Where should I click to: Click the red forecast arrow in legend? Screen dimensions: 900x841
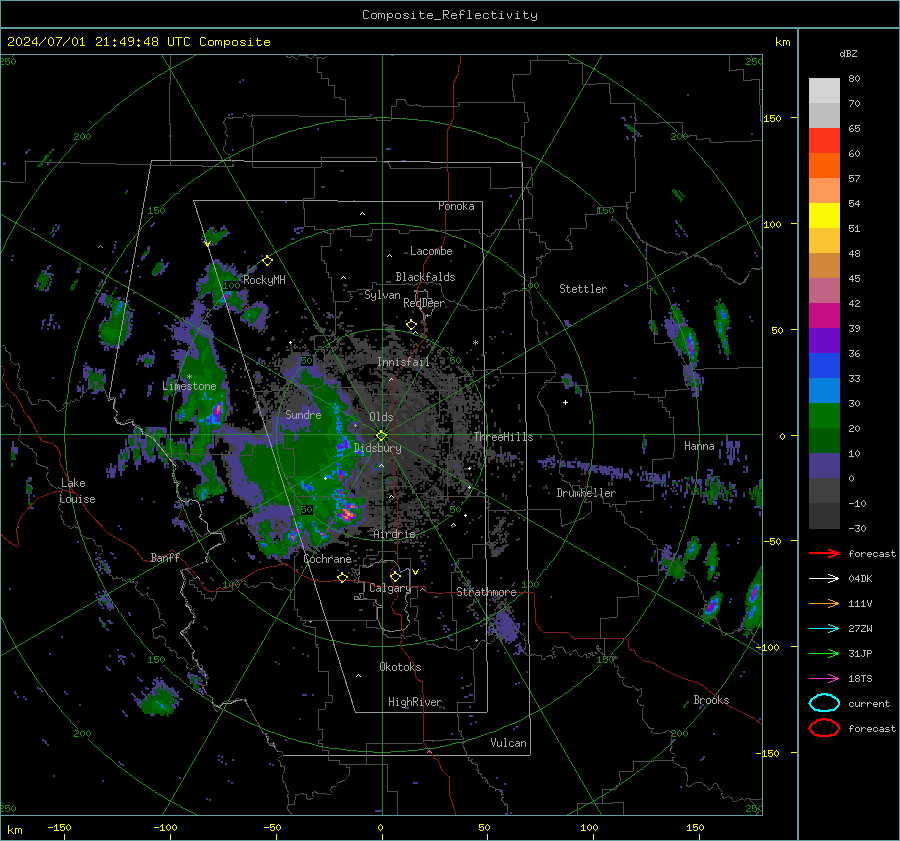(824, 553)
